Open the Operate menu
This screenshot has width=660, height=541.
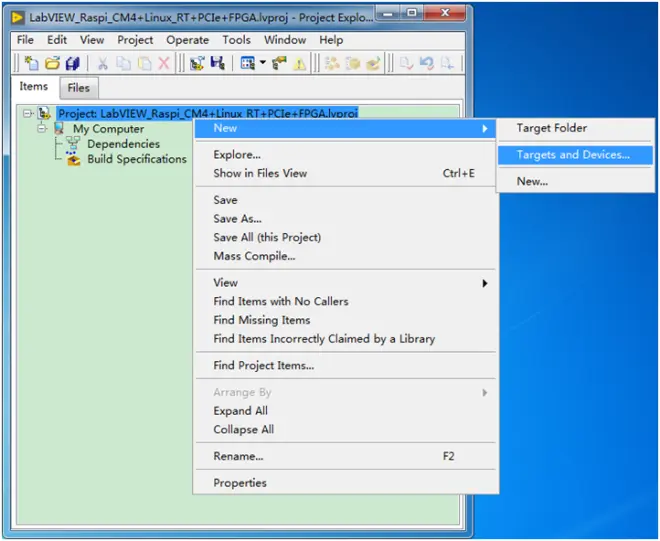pos(188,40)
